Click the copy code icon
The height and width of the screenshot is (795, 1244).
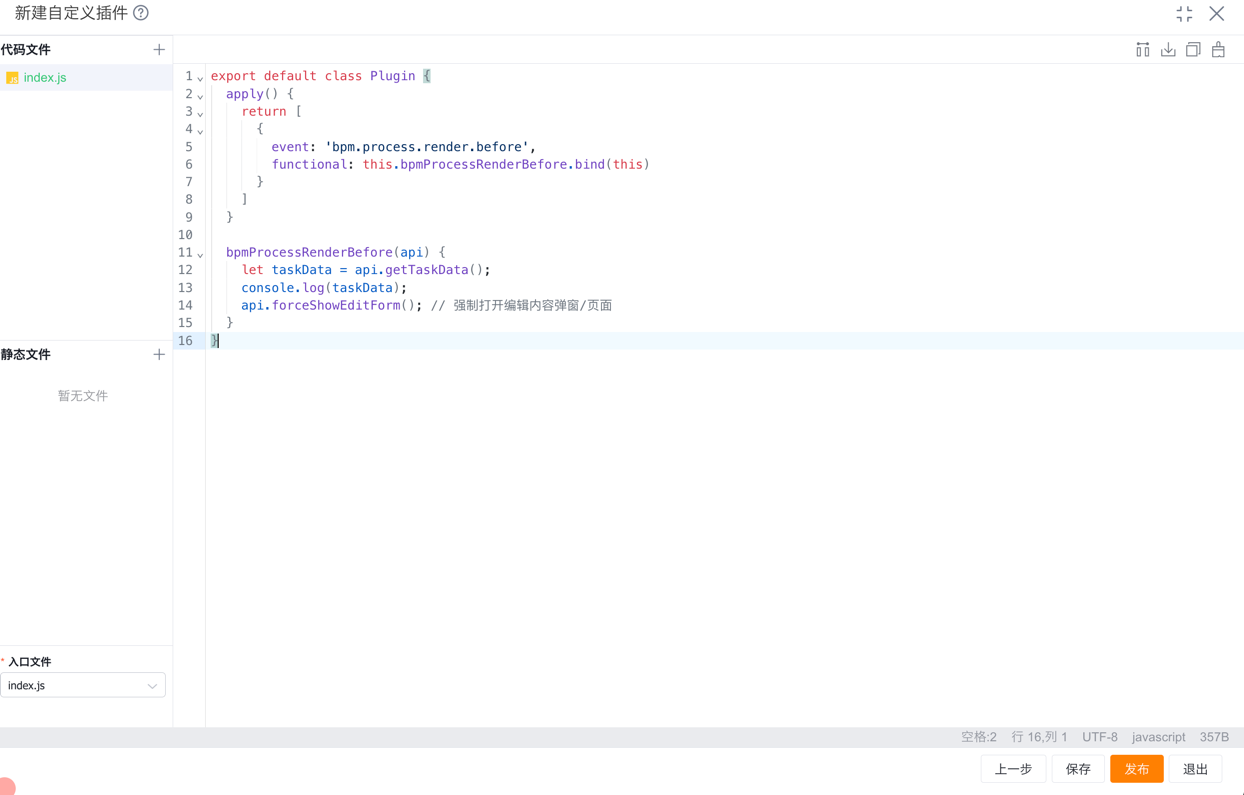click(x=1193, y=50)
